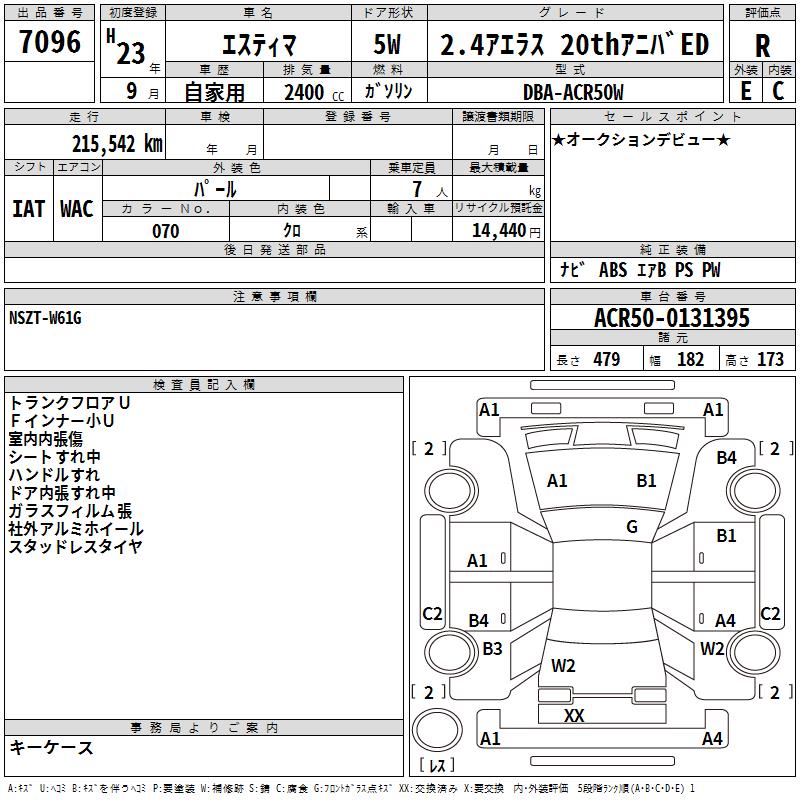The image size is (800, 800).
Task: Click exterior grade E
Action: 745,91
